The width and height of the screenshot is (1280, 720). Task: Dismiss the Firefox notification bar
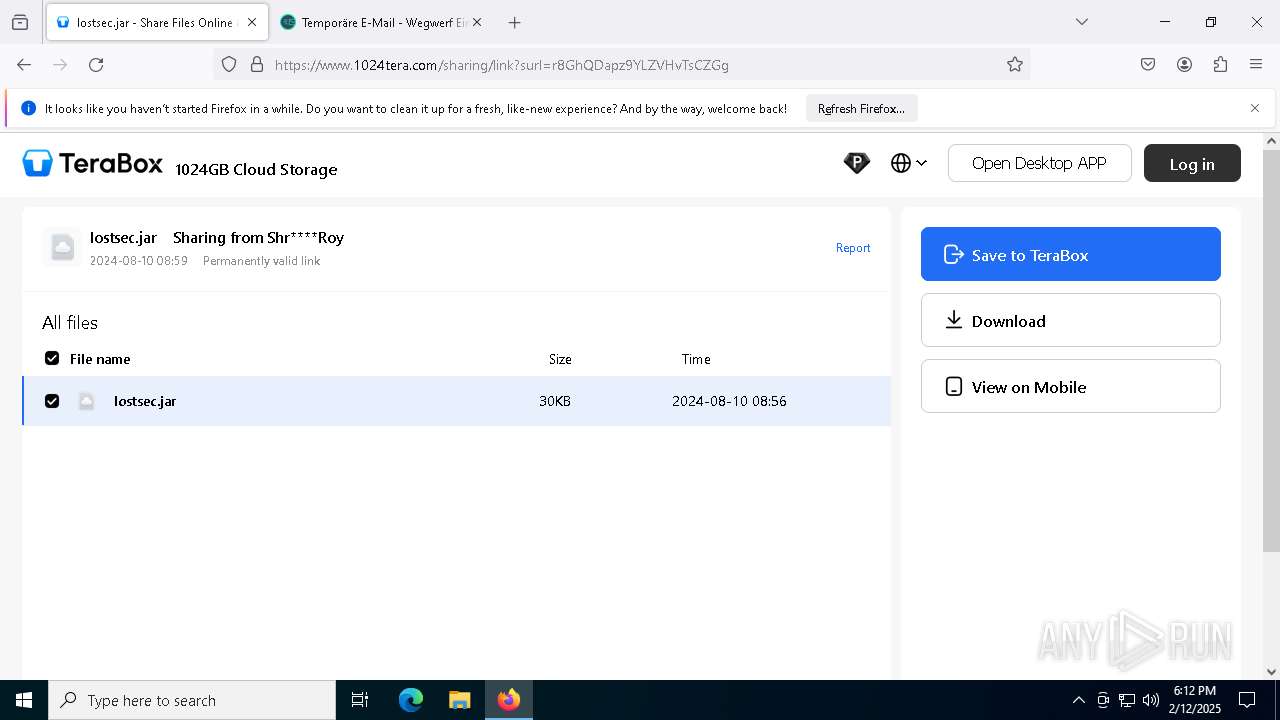pyautogui.click(x=1255, y=108)
